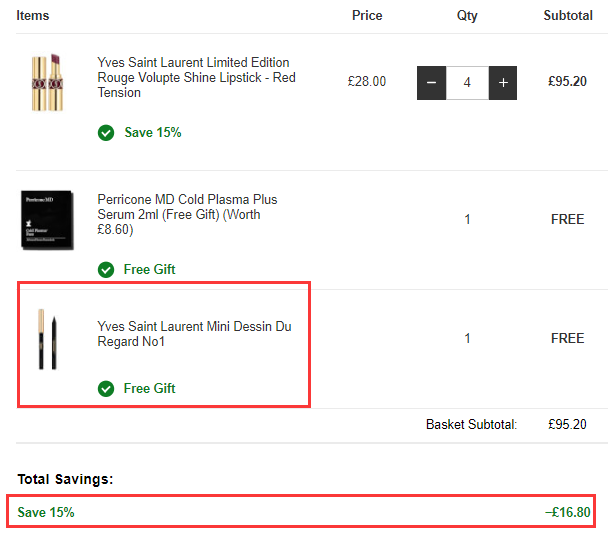Open Yves Saint Laurent Mini Dessin link
Image resolution: width=608 pixels, height=533 pixels.
coord(194,334)
